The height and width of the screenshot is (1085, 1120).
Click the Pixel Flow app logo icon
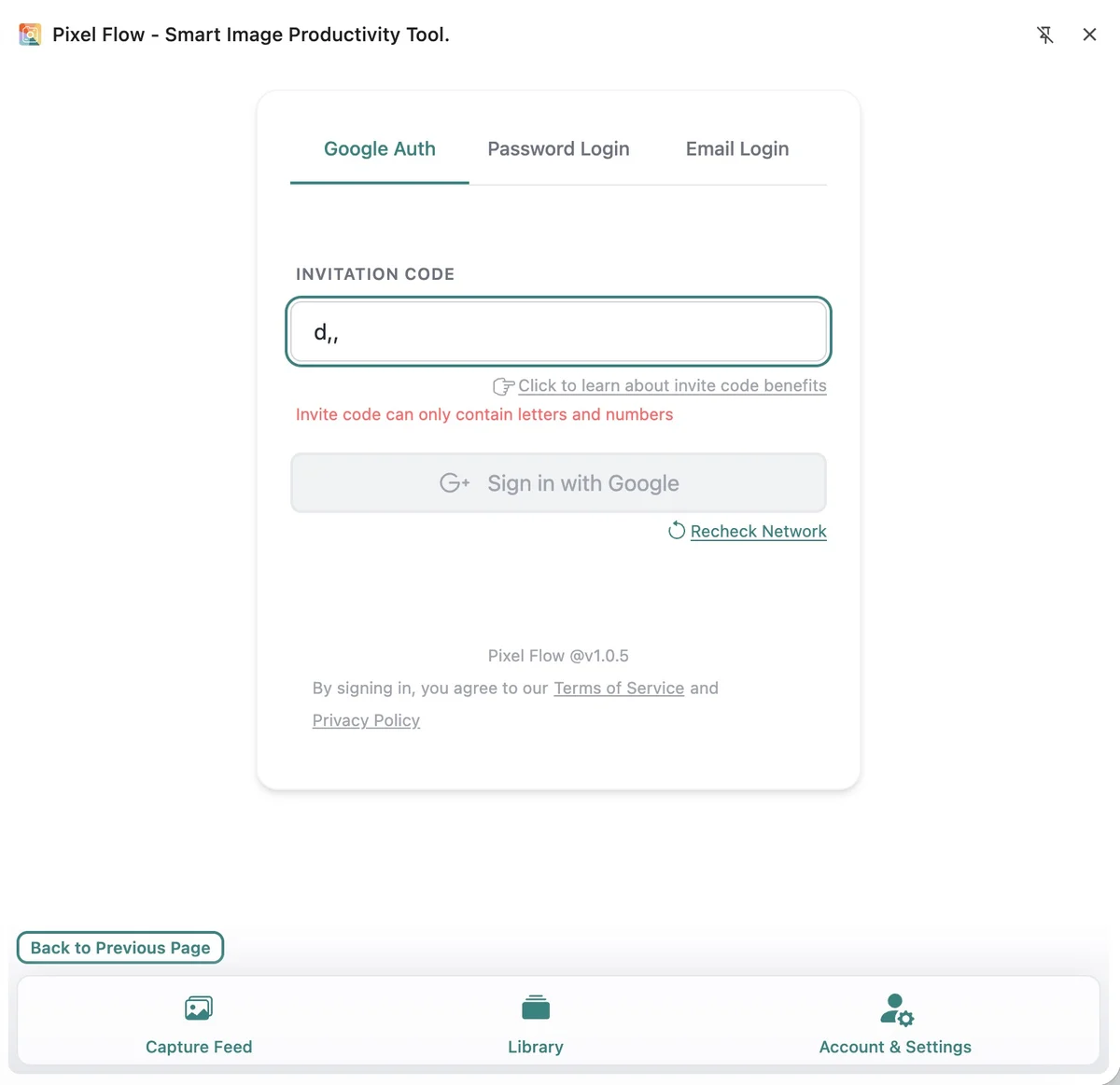point(30,35)
